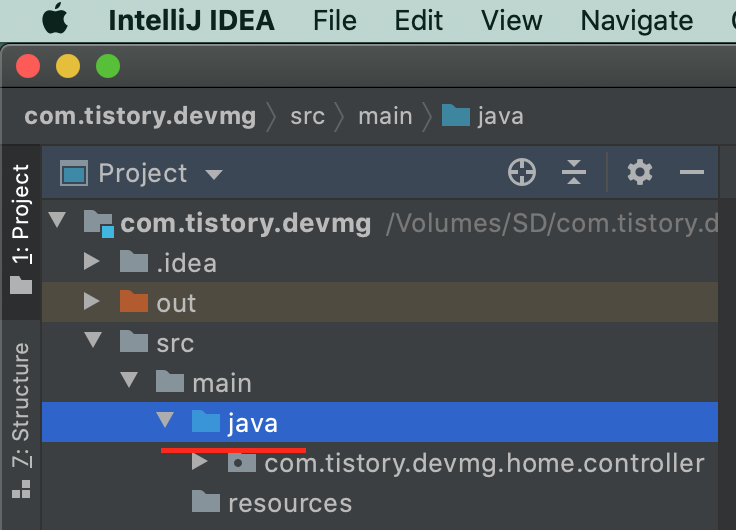Screen dimensions: 736x530
Task: Collapse all tree nodes icon
Action: (574, 172)
